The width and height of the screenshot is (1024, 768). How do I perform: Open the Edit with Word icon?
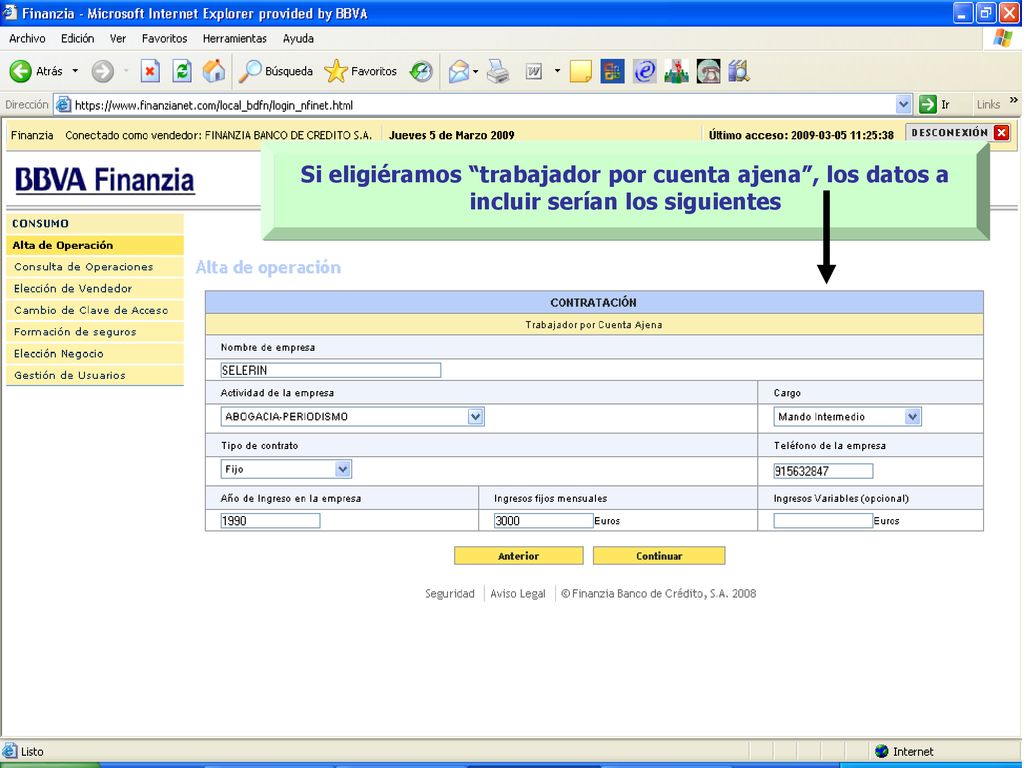click(534, 71)
